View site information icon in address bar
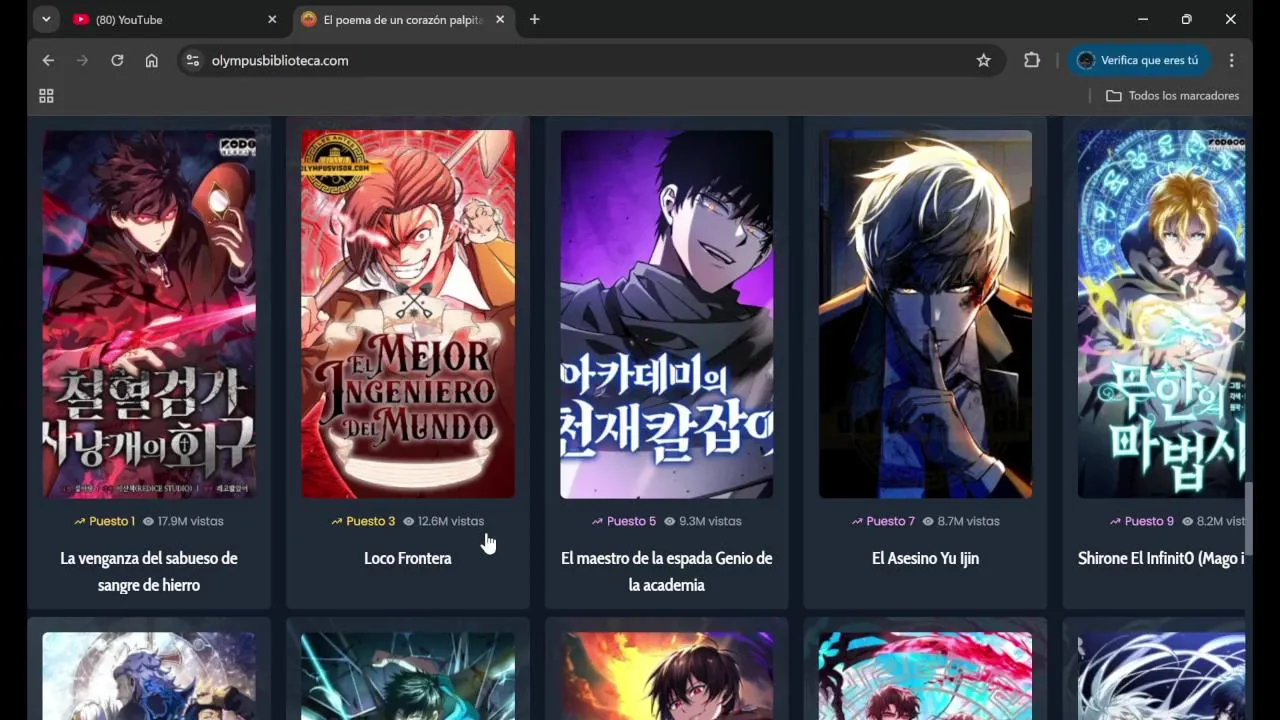This screenshot has width=1280, height=720. tap(193, 60)
